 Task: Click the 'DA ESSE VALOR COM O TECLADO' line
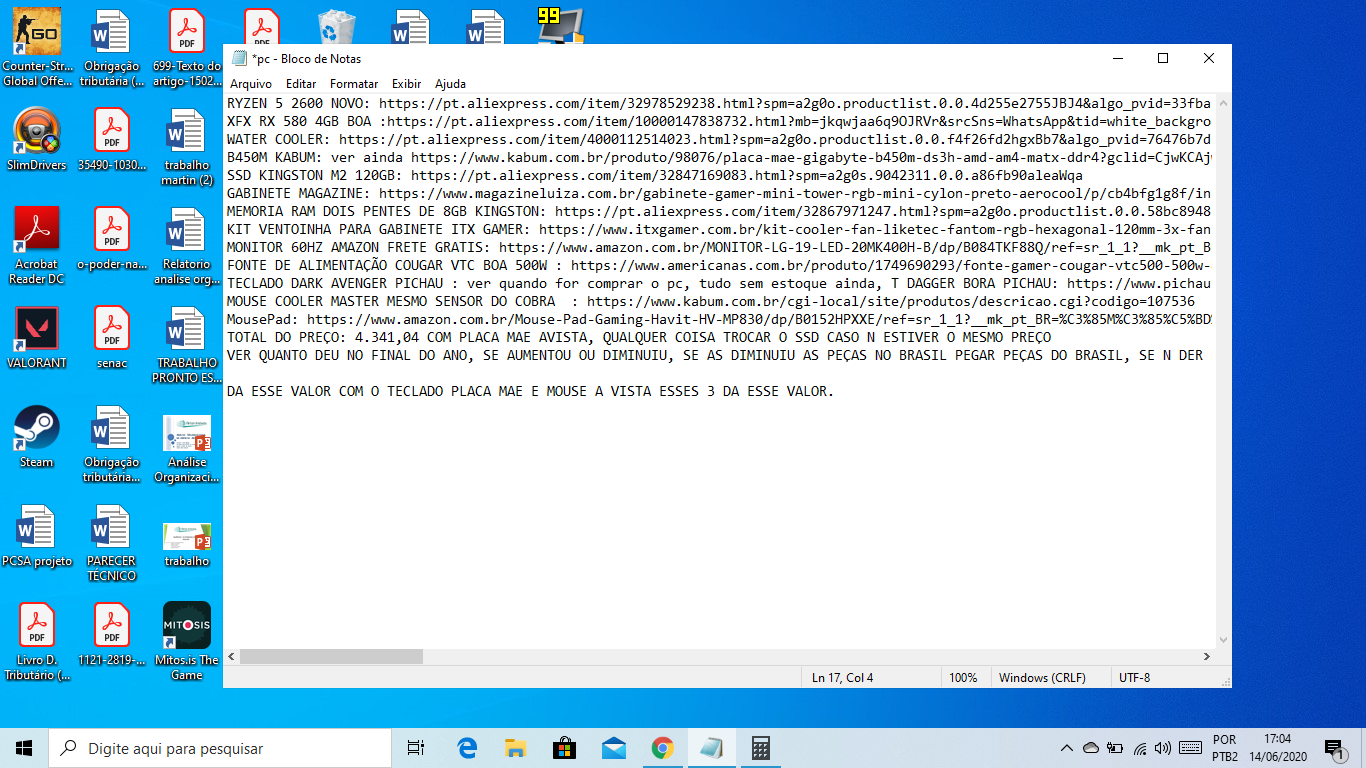530,391
